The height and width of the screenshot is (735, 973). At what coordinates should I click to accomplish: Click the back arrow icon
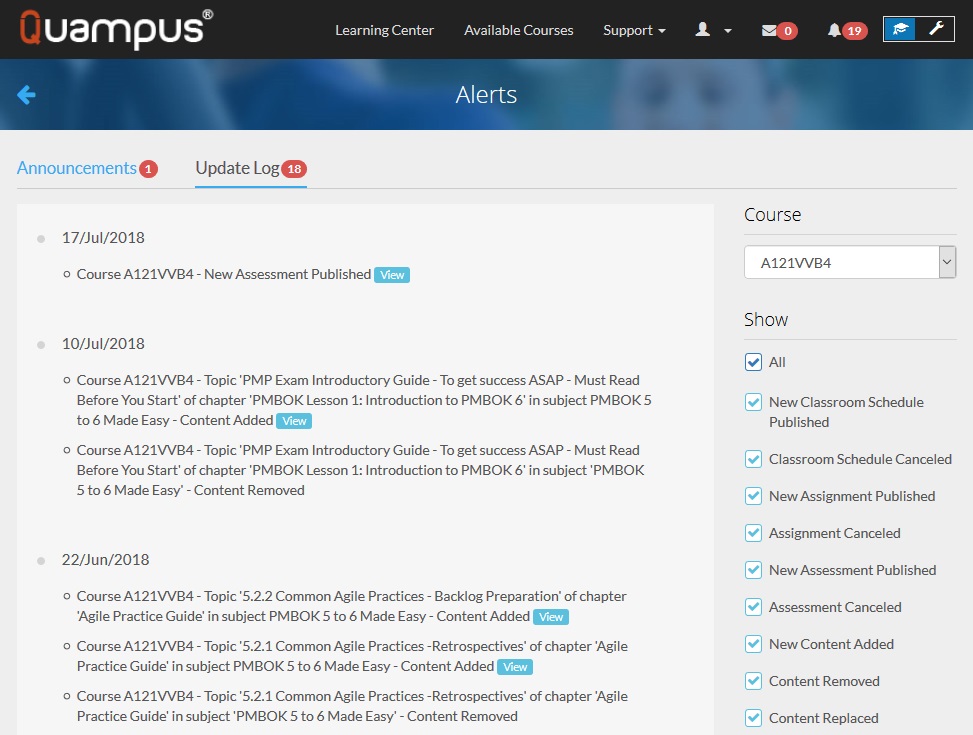tap(27, 95)
